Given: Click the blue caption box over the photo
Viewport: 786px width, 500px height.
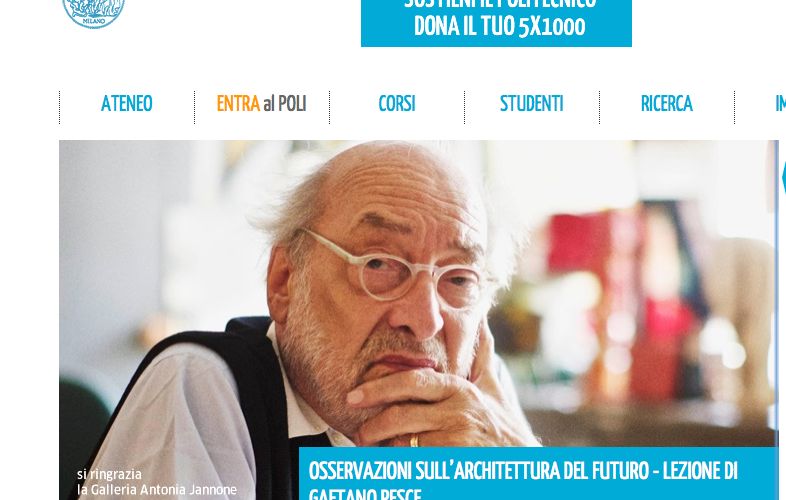Looking at the screenshot, I should coord(537,473).
